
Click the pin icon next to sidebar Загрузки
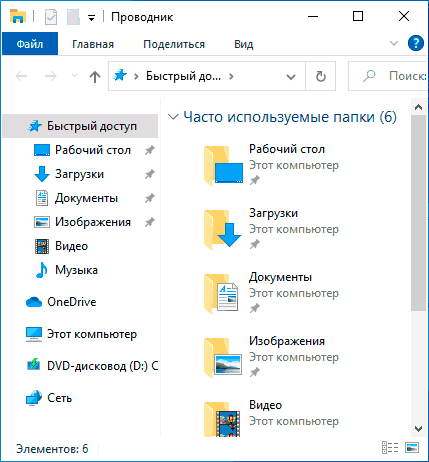tap(150, 174)
